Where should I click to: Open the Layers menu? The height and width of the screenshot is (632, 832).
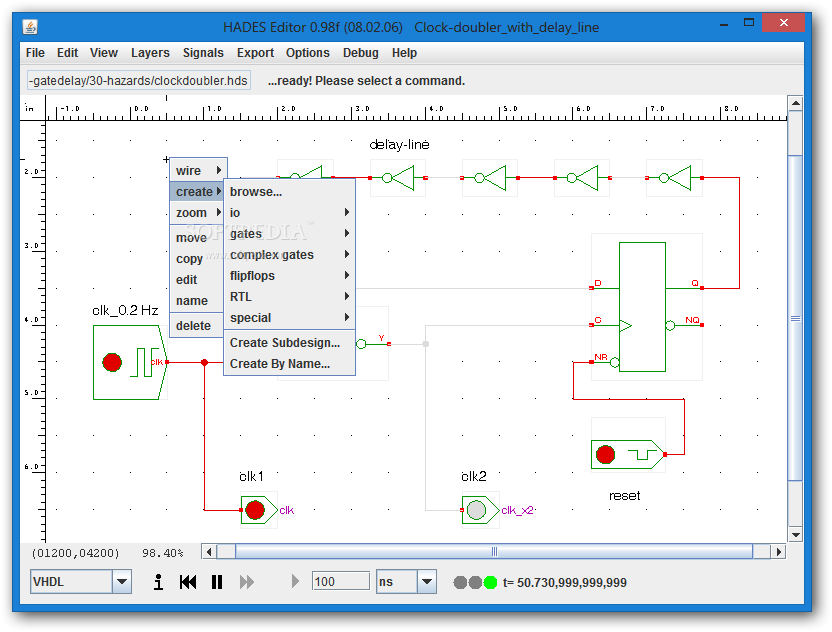coord(150,53)
